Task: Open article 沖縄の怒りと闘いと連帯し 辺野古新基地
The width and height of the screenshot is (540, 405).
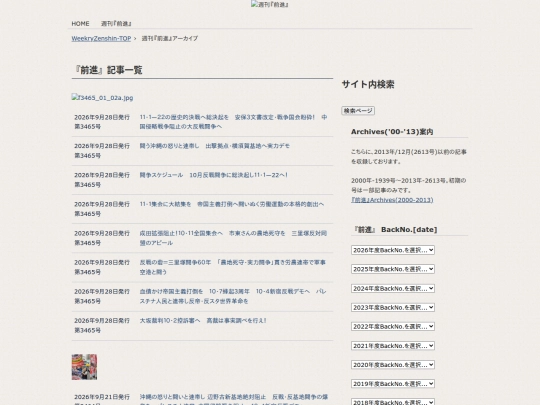Action: coord(233,400)
